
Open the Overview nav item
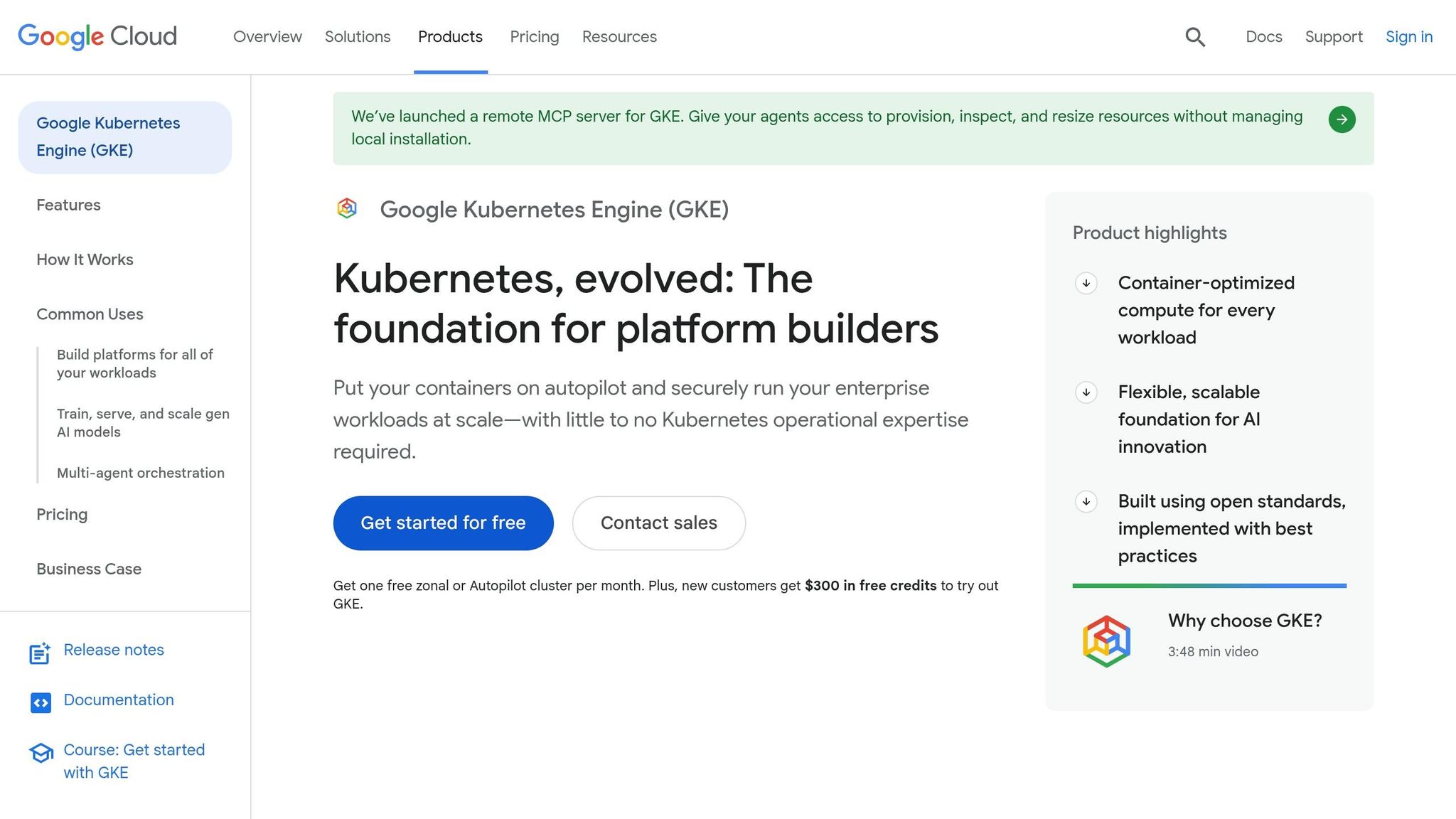pos(267,37)
